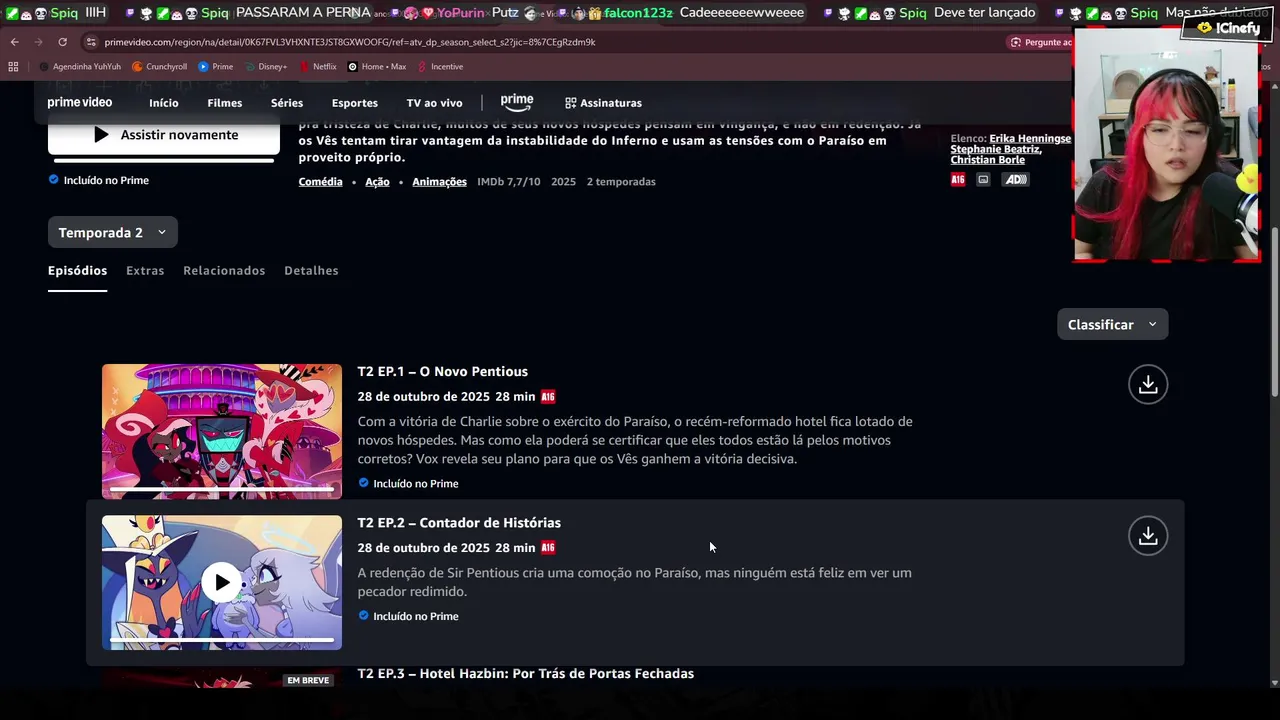This screenshot has height=720, width=1280.
Task: Reload the Prime Video page
Action: (x=62, y=42)
